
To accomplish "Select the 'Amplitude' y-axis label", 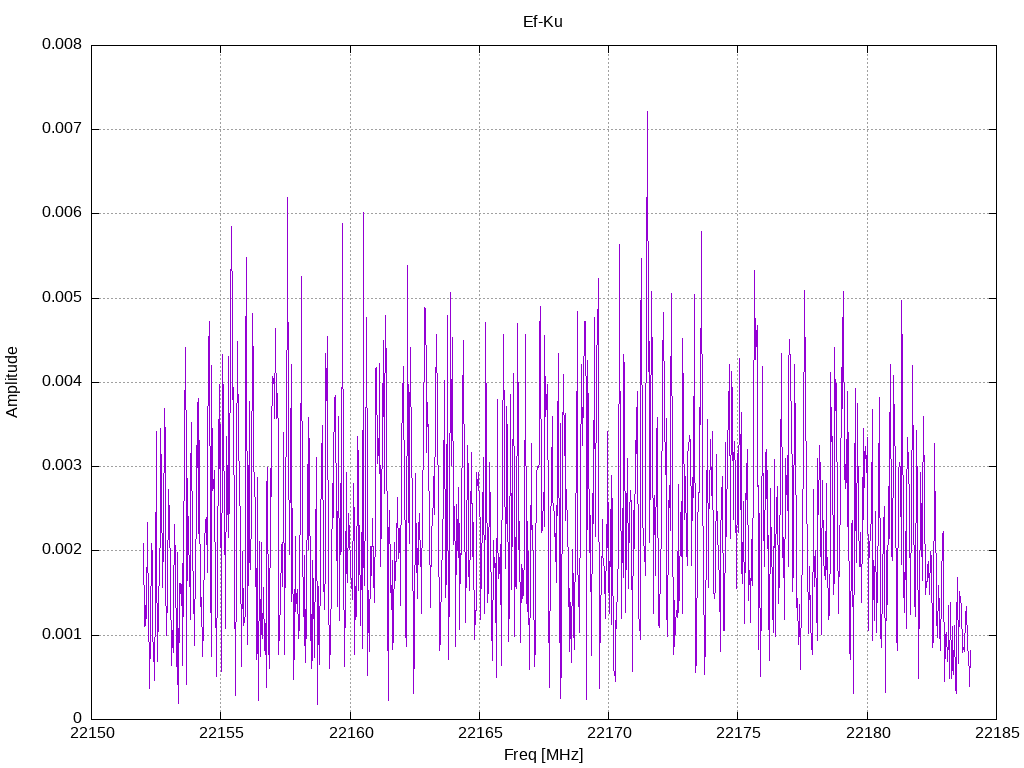I will [x=12, y=382].
